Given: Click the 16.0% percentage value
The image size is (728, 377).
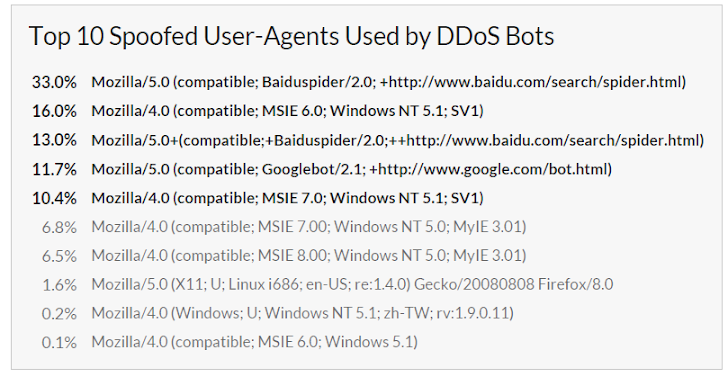Looking at the screenshot, I should click(54, 111).
